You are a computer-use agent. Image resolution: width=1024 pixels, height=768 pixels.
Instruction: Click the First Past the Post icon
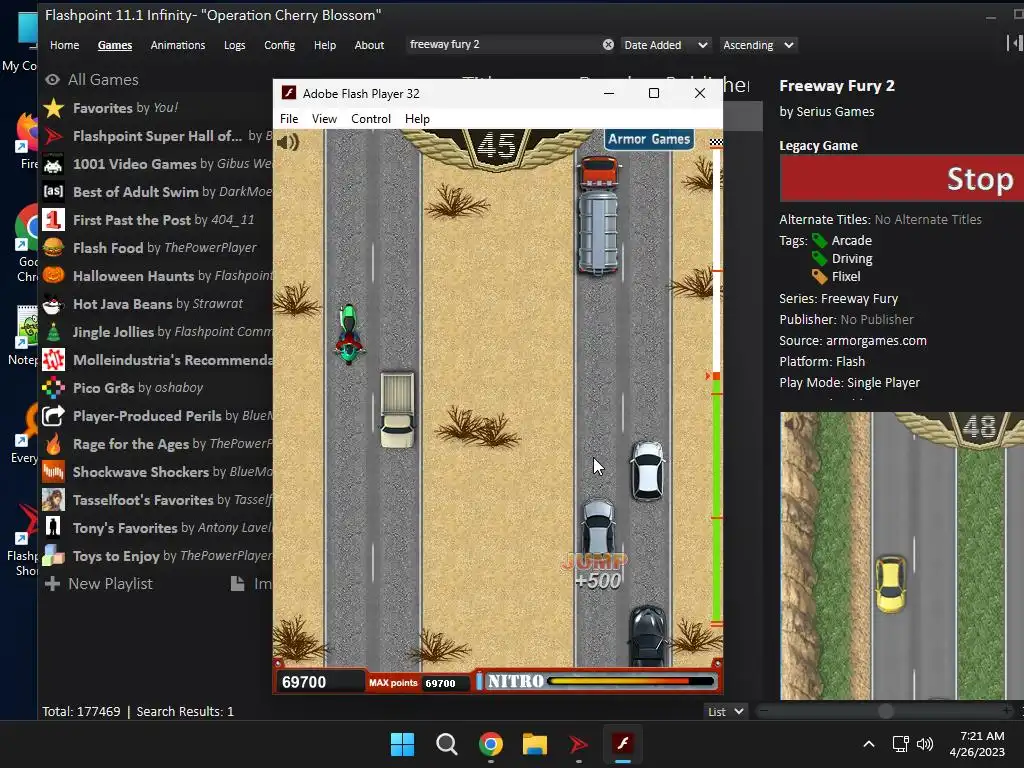click(x=54, y=219)
